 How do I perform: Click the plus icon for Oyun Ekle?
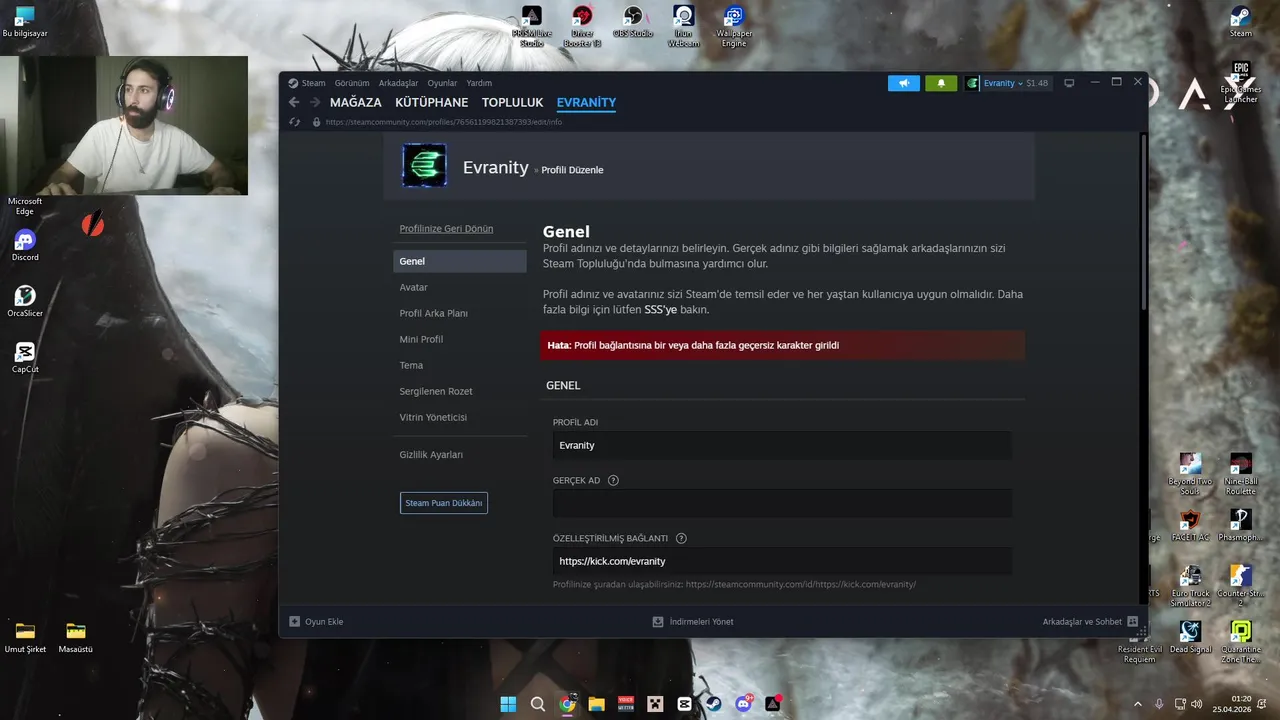point(294,621)
